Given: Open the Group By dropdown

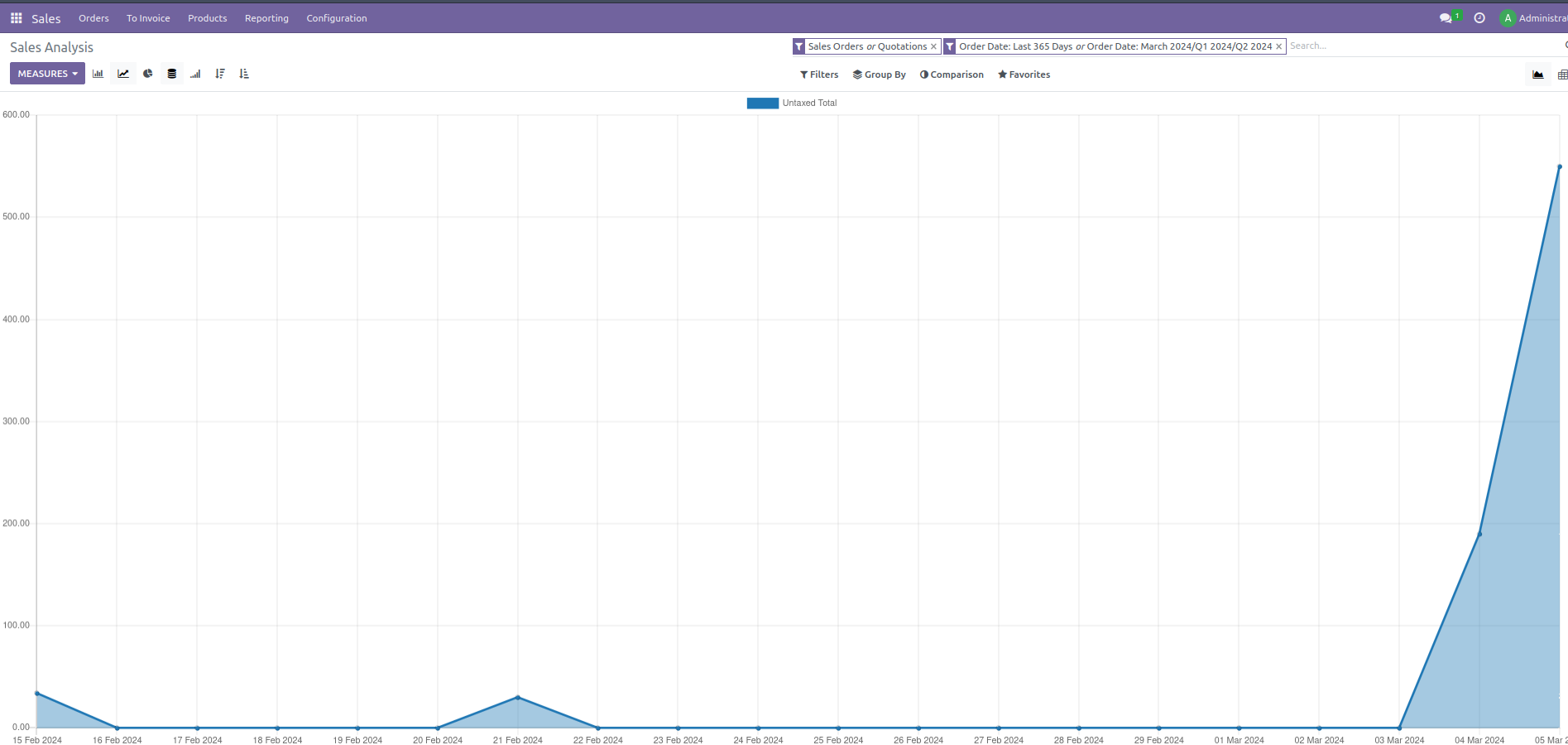Looking at the screenshot, I should tap(880, 74).
